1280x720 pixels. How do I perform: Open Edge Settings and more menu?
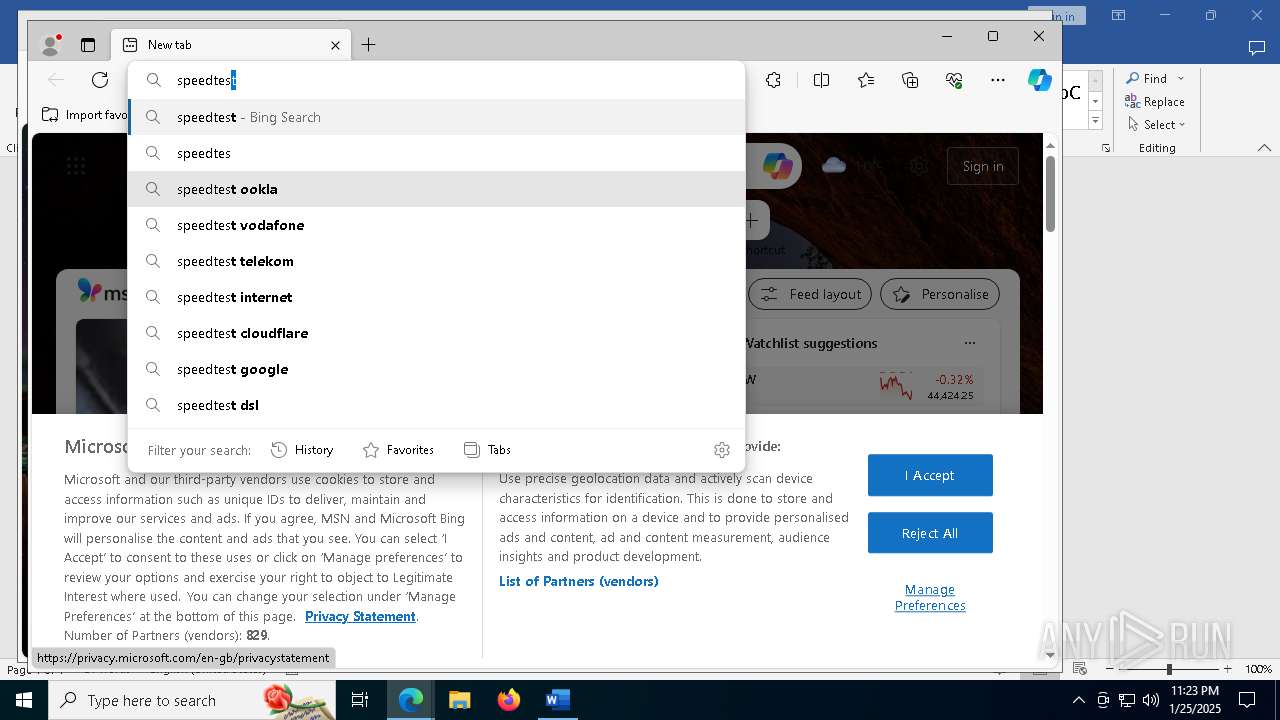[x=998, y=80]
